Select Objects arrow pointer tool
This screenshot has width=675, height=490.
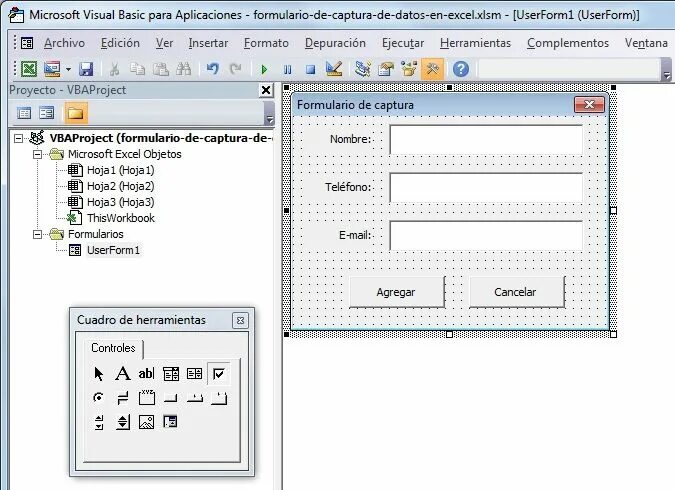(99, 373)
